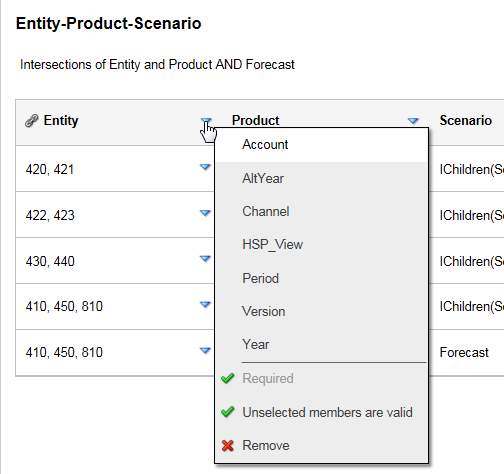Expand dropdown arrow in the 422, 423 row

coord(205,213)
